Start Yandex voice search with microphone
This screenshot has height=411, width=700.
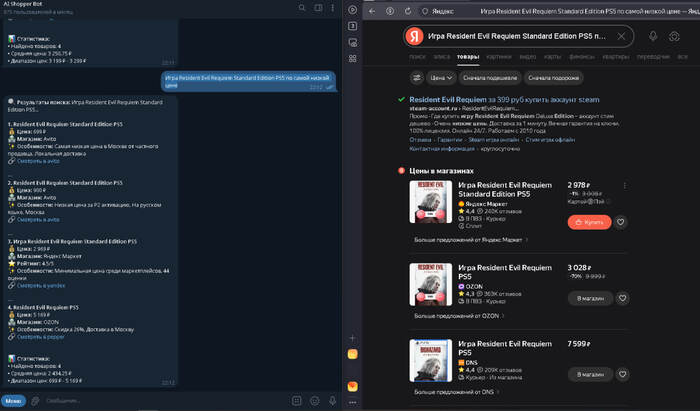coord(652,37)
